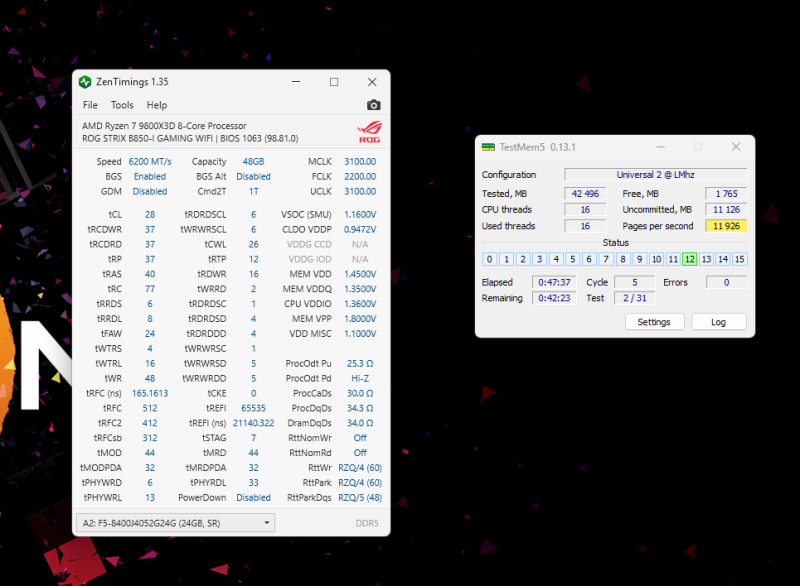Click the Capacity value 48GB
Image resolution: width=800 pixels, height=586 pixels.
254,162
